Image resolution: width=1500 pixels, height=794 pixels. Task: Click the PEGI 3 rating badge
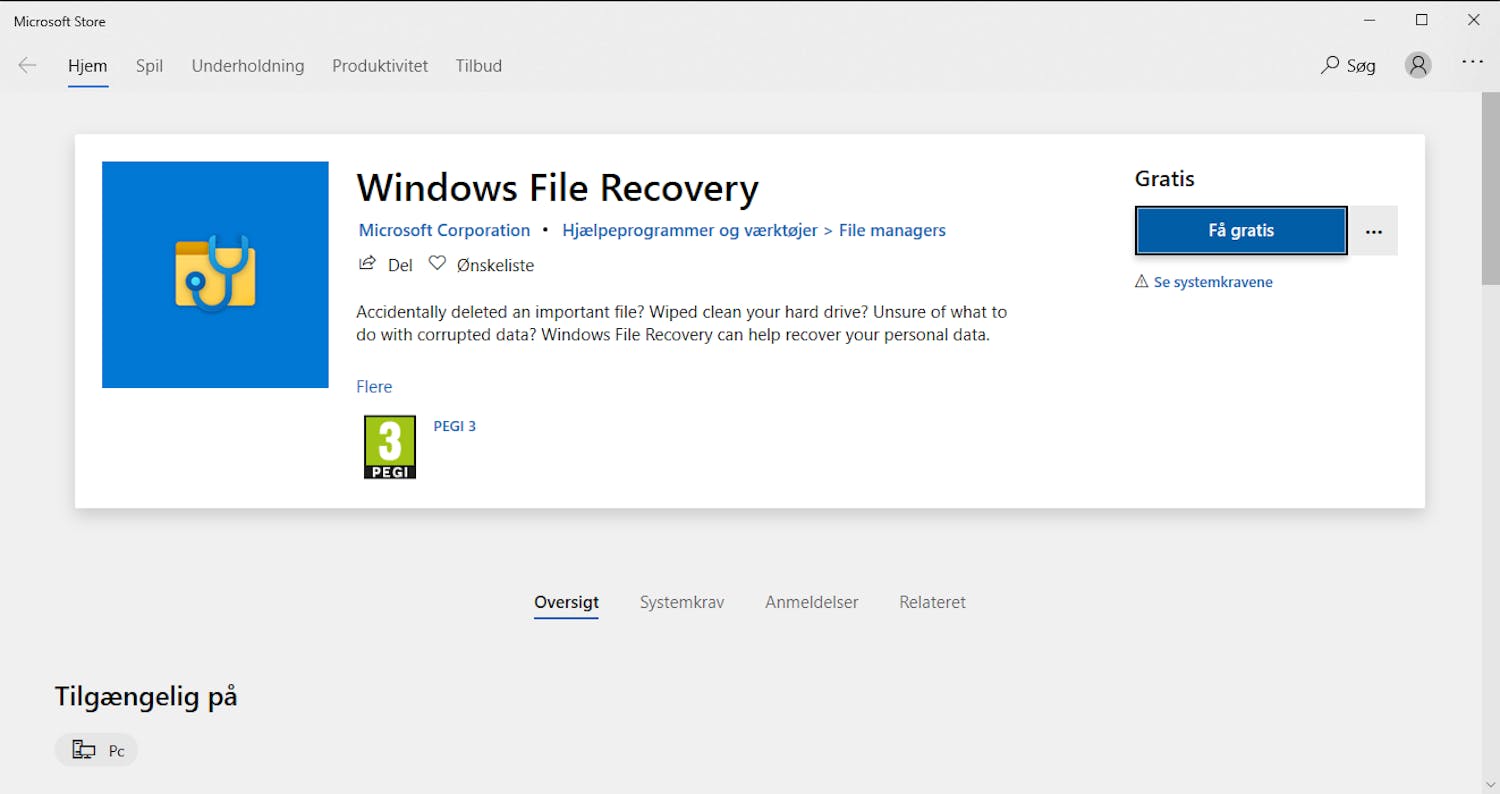(x=389, y=446)
